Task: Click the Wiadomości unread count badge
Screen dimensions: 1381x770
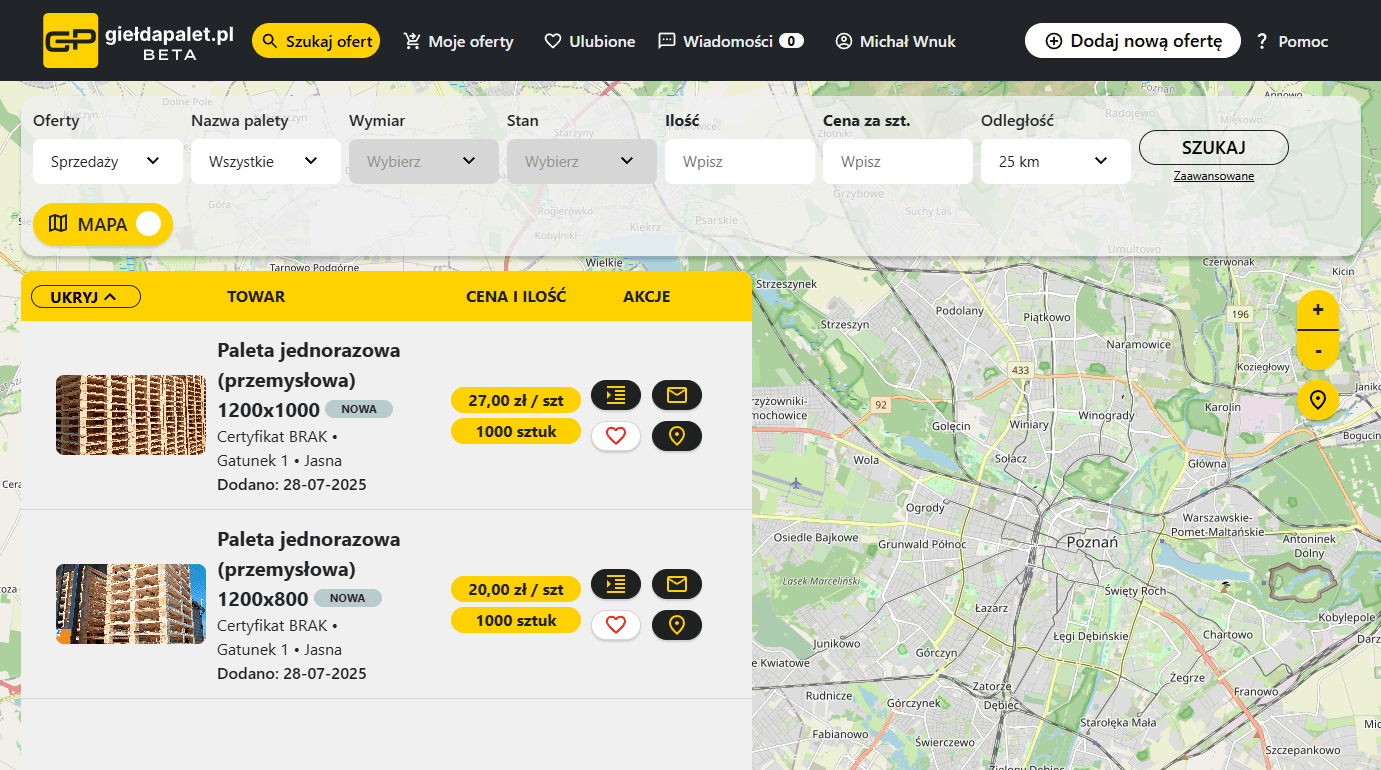Action: click(792, 41)
